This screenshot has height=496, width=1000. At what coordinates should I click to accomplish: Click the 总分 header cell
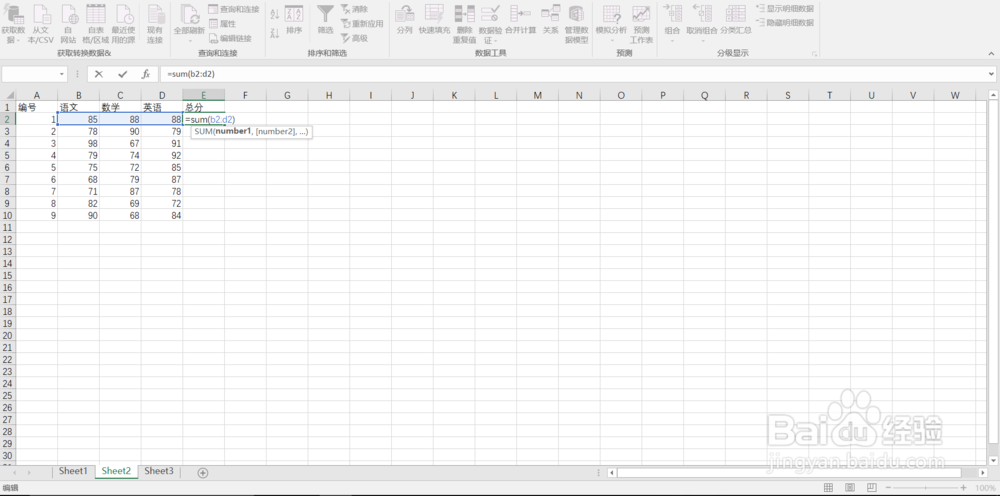coord(203,107)
